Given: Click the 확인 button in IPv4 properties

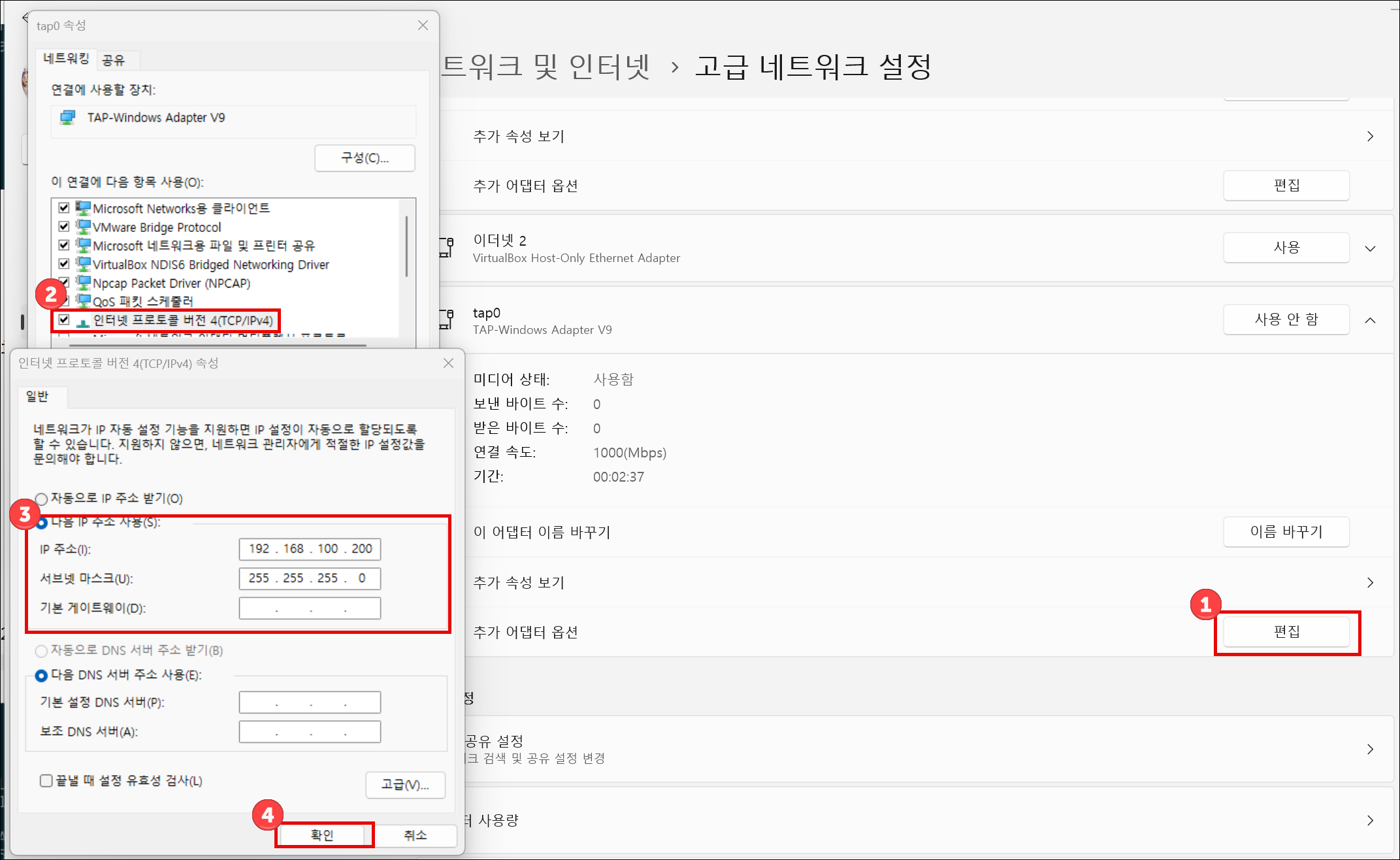Looking at the screenshot, I should 322,835.
